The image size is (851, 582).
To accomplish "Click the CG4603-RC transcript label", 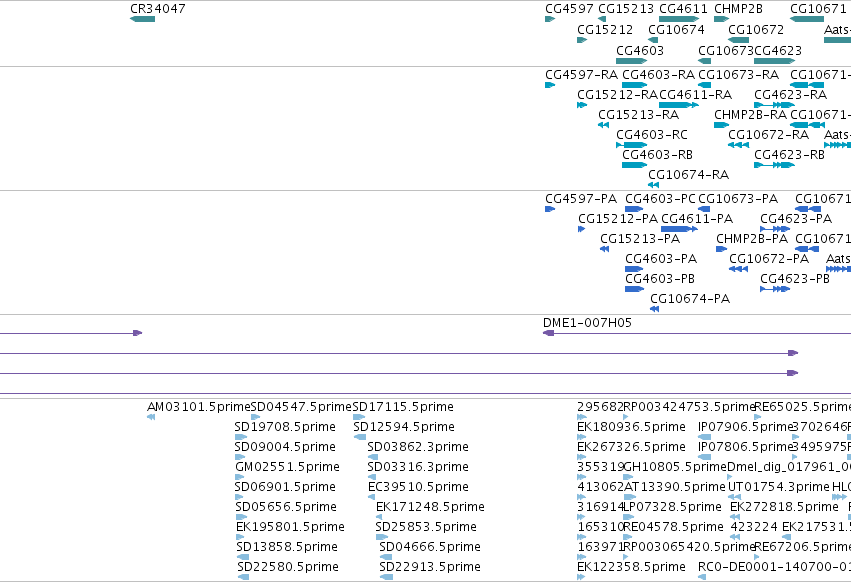I will 652,135.
